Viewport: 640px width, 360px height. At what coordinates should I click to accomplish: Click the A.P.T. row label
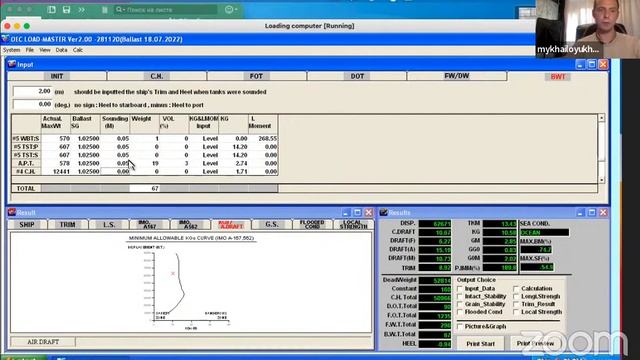point(26,163)
